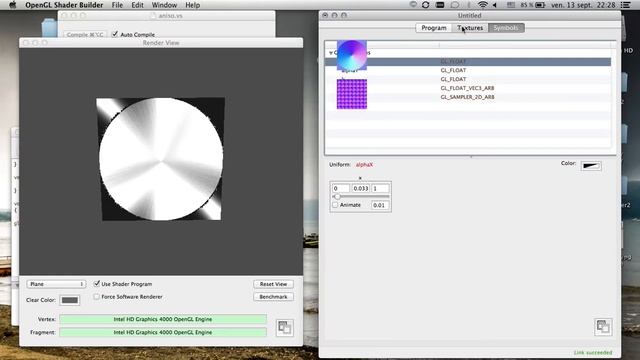Click the Link succeeded status text
The image size is (640, 360).
[x=593, y=352]
